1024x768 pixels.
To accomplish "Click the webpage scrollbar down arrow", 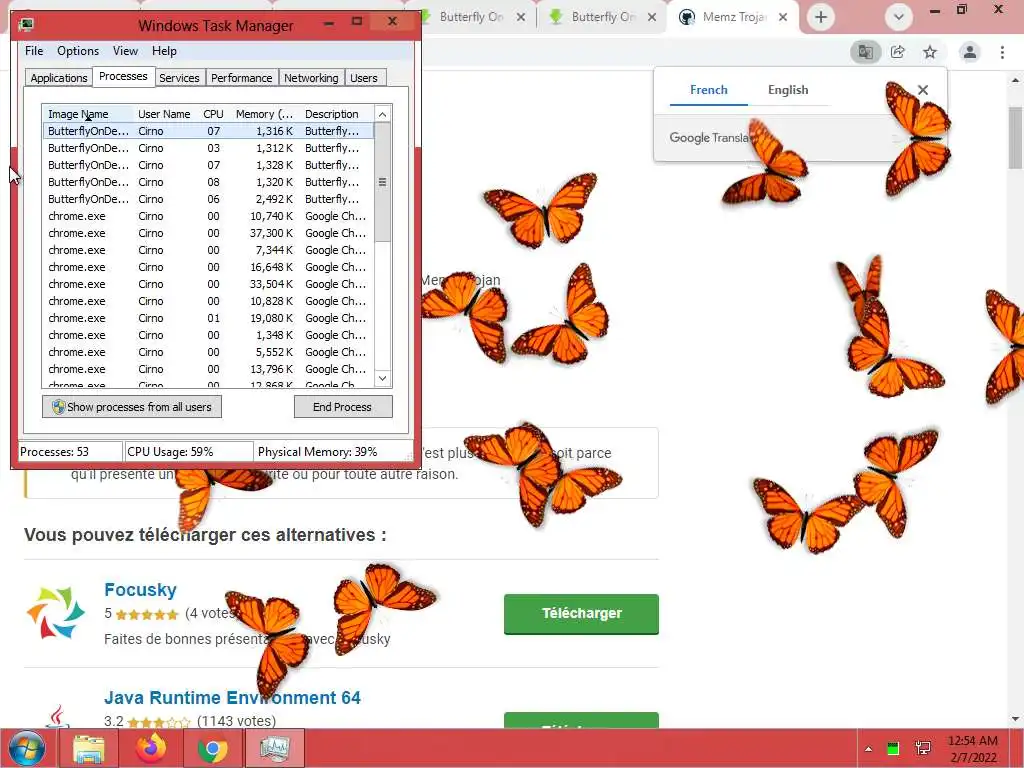I will (x=1016, y=719).
